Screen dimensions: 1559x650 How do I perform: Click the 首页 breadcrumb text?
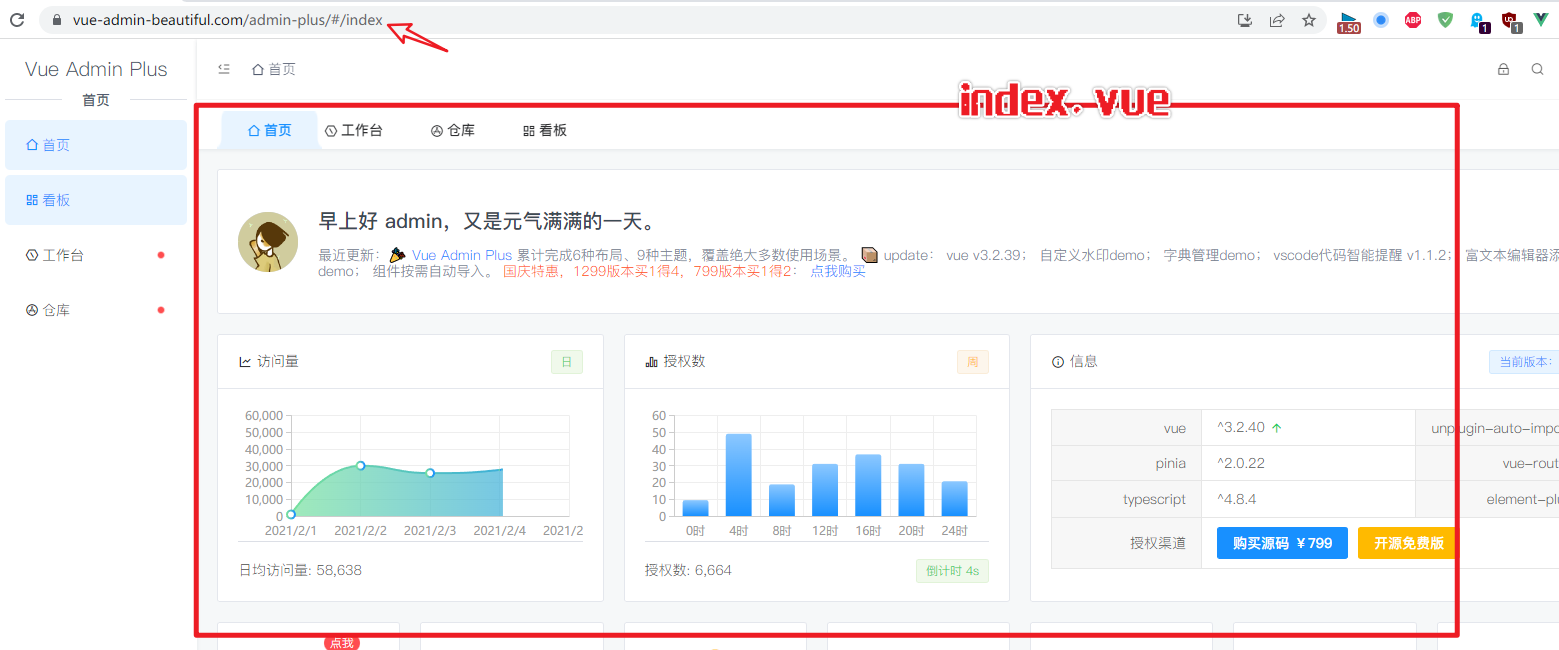tap(282, 69)
